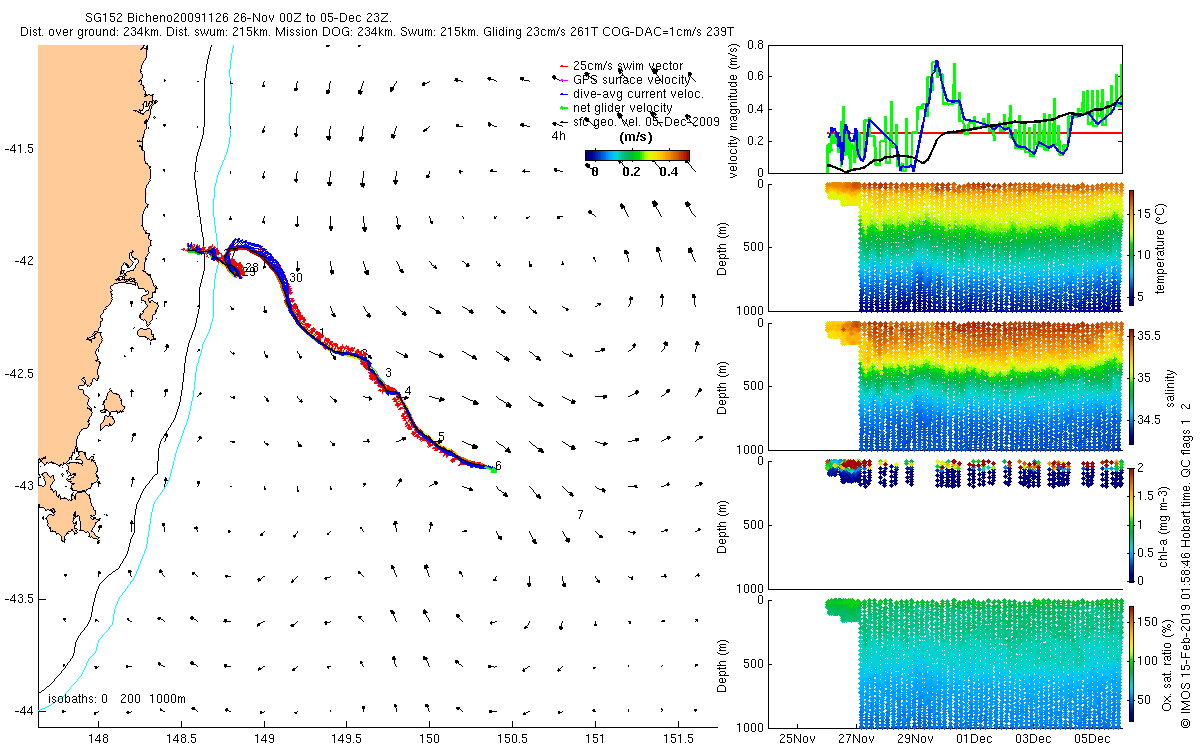Click the '0.6' tick on velocity magnitude axis
Viewport: 1200px width, 750px height.
[x=757, y=76]
